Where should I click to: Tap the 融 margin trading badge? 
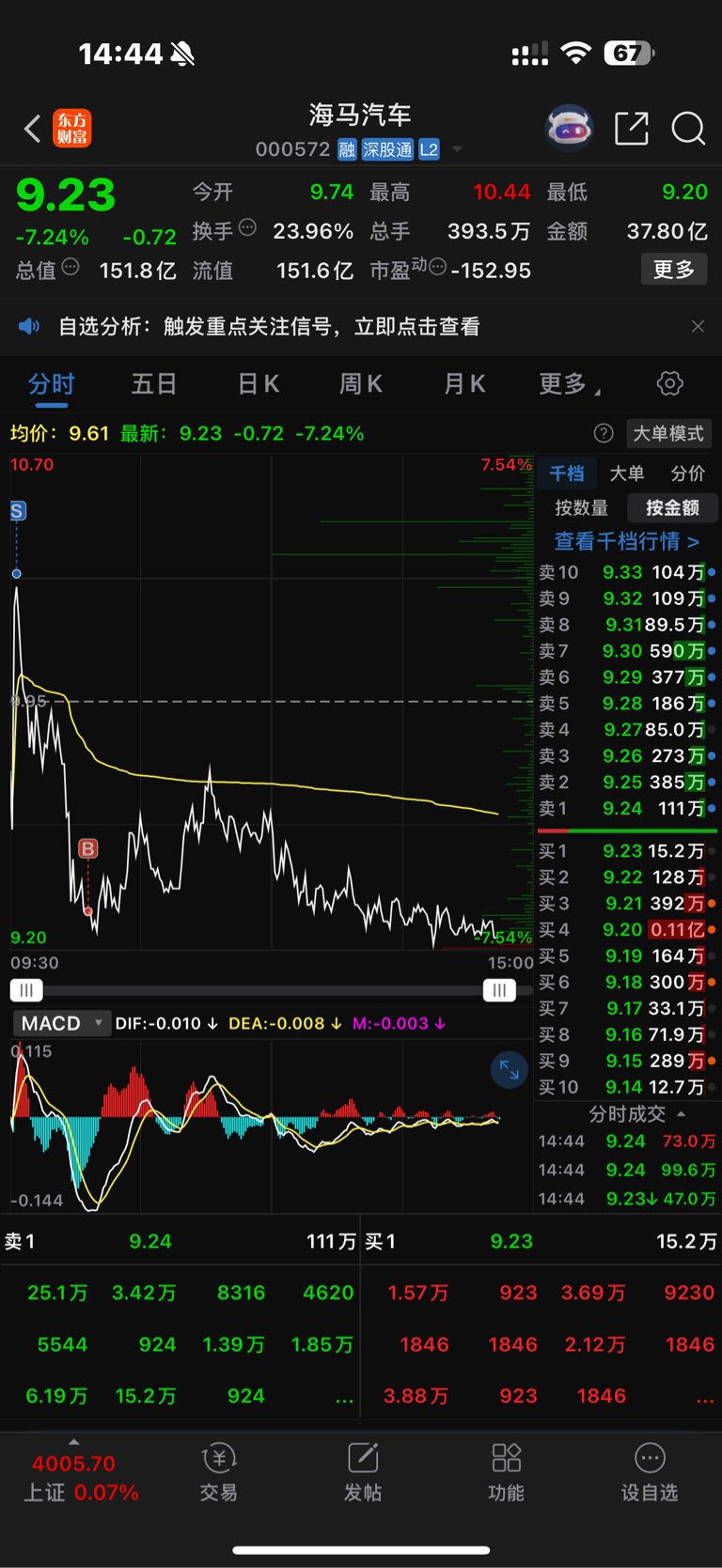pos(347,149)
